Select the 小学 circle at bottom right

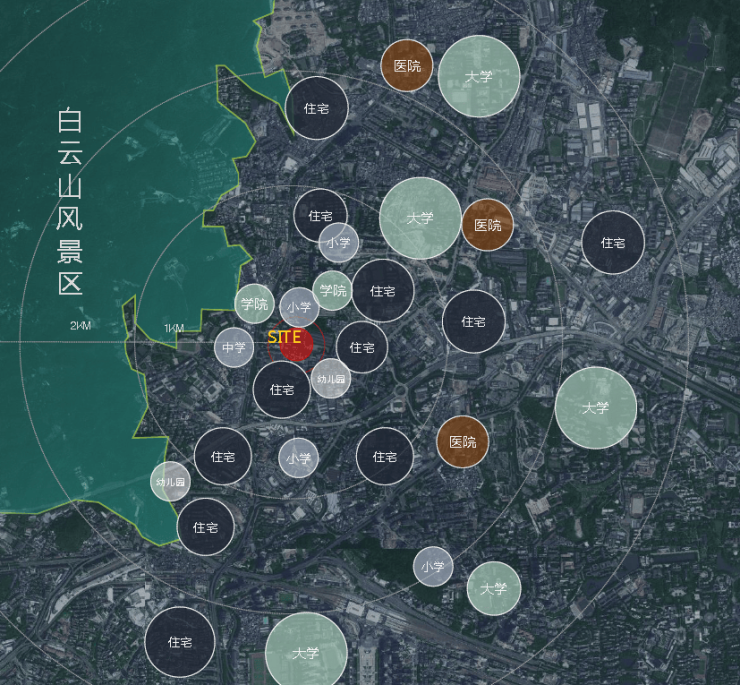[x=433, y=567]
